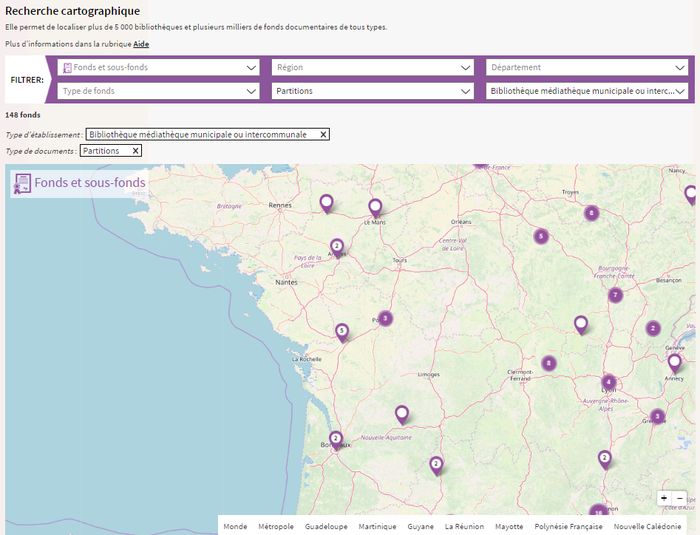This screenshot has width=700, height=535.
Task: Switch map view to La Réunion
Action: pos(464,526)
